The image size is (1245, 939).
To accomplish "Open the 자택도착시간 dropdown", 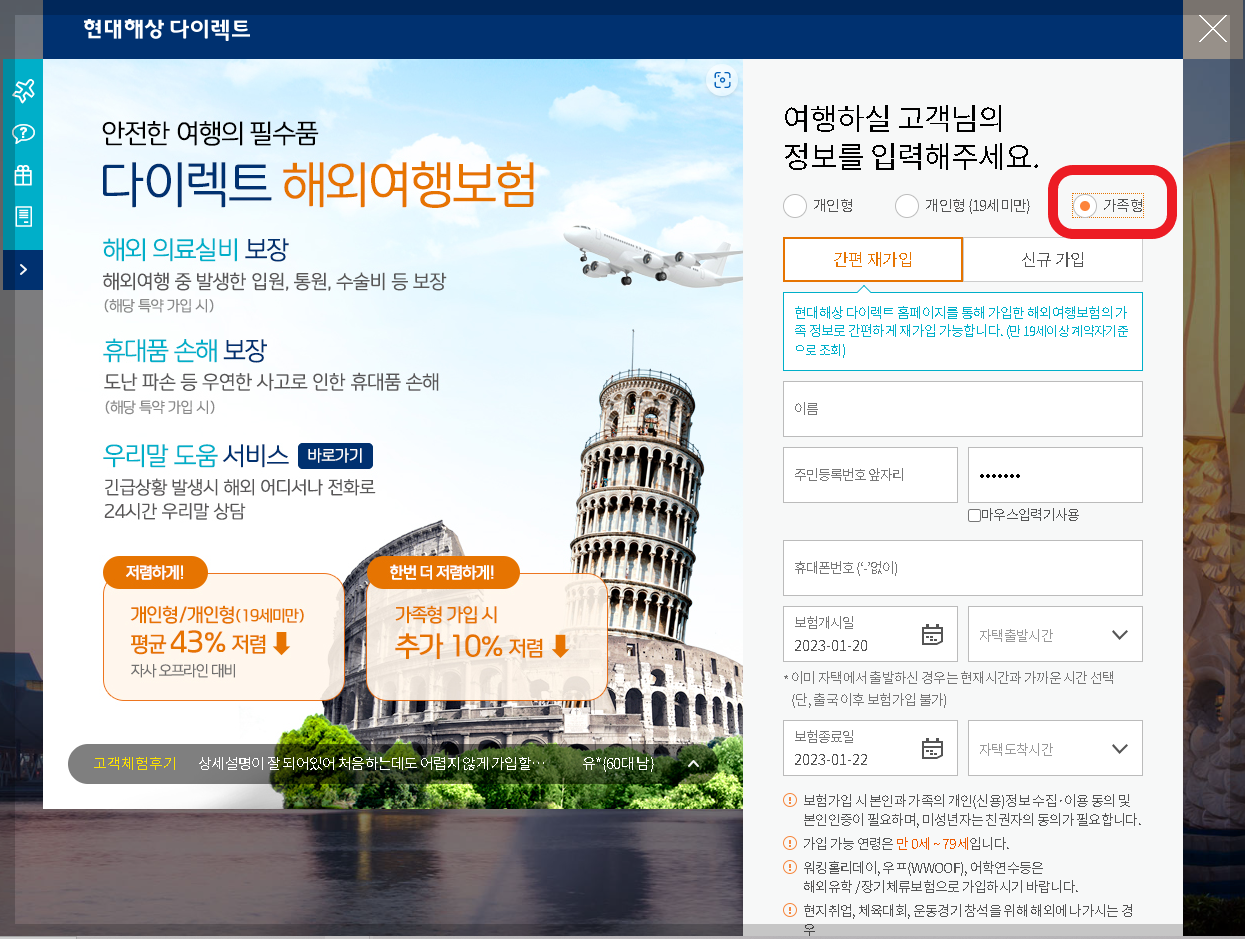I will [x=1055, y=748].
